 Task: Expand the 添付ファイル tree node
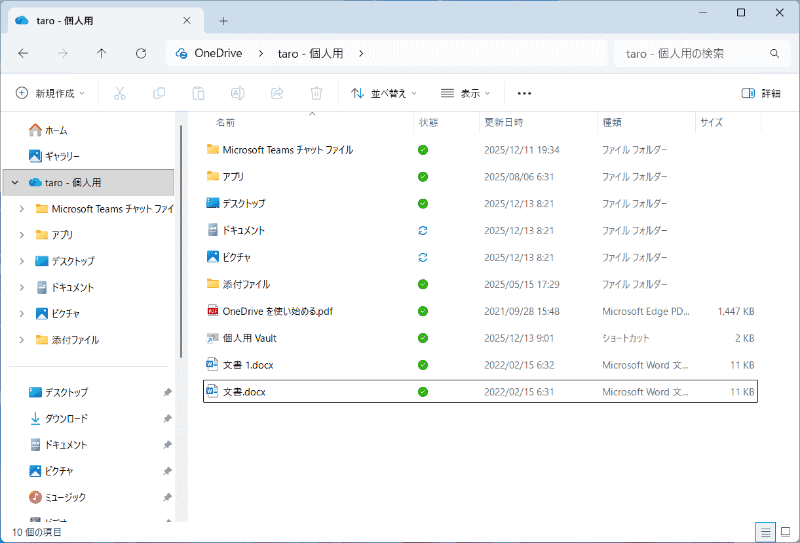21,340
